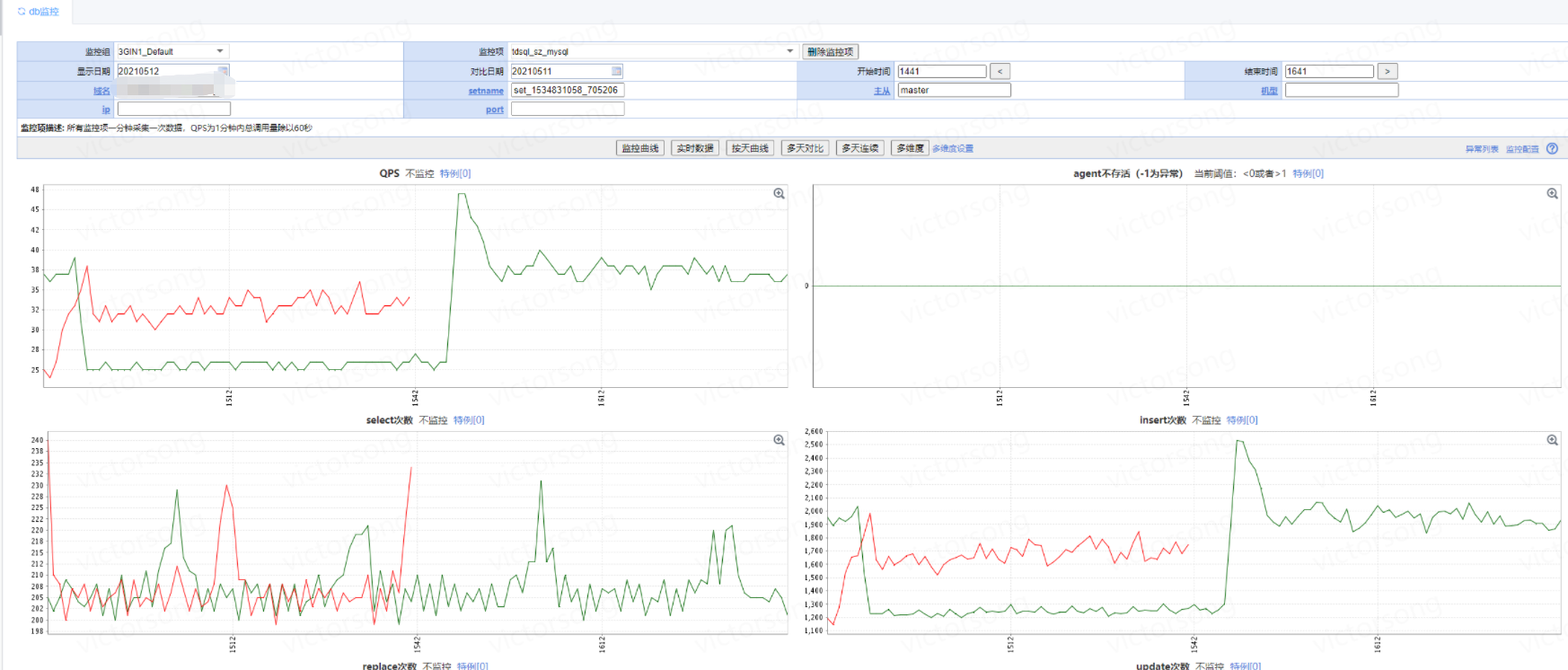Shift start time earlier with < button

pos(1000,71)
